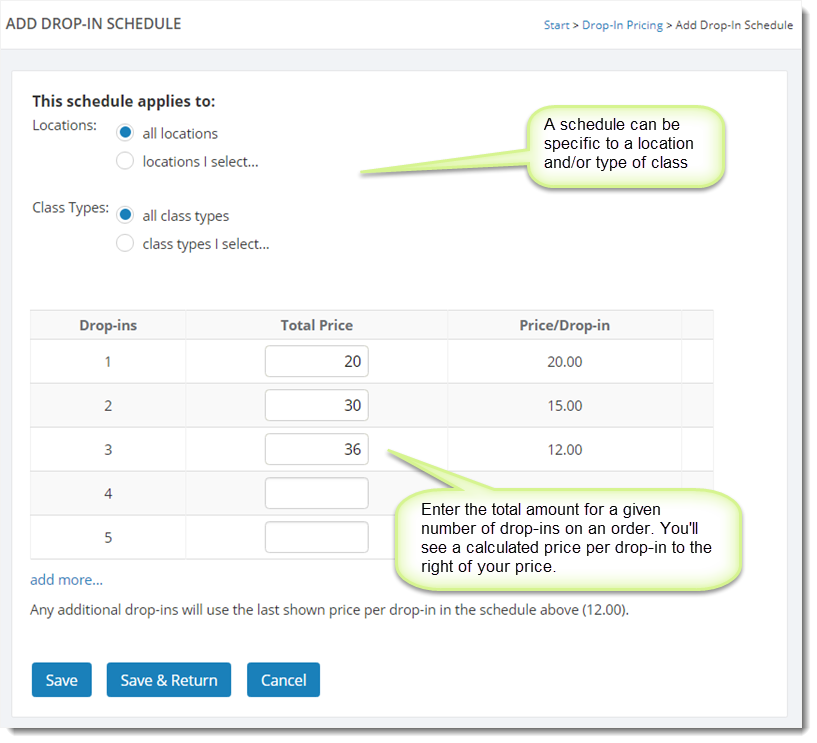Image resolution: width=817 pixels, height=743 pixels.
Task: Click the "add more..." link
Action: pyautogui.click(x=66, y=579)
